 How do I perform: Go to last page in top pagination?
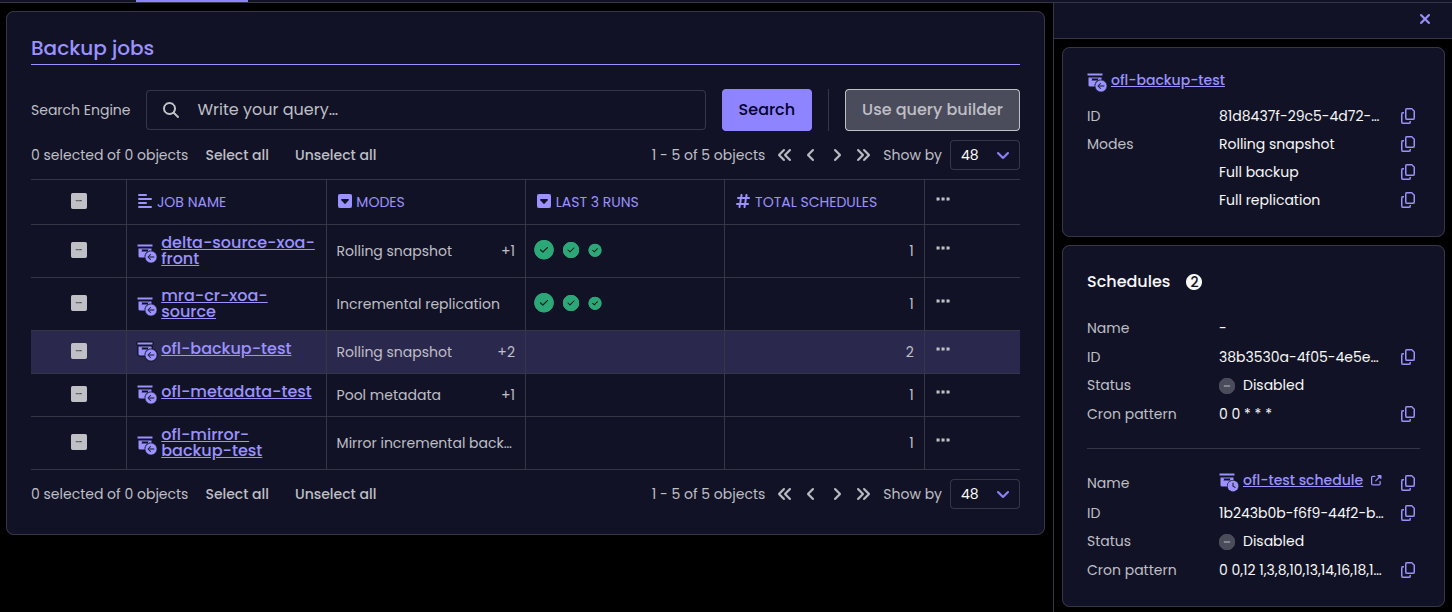point(863,155)
